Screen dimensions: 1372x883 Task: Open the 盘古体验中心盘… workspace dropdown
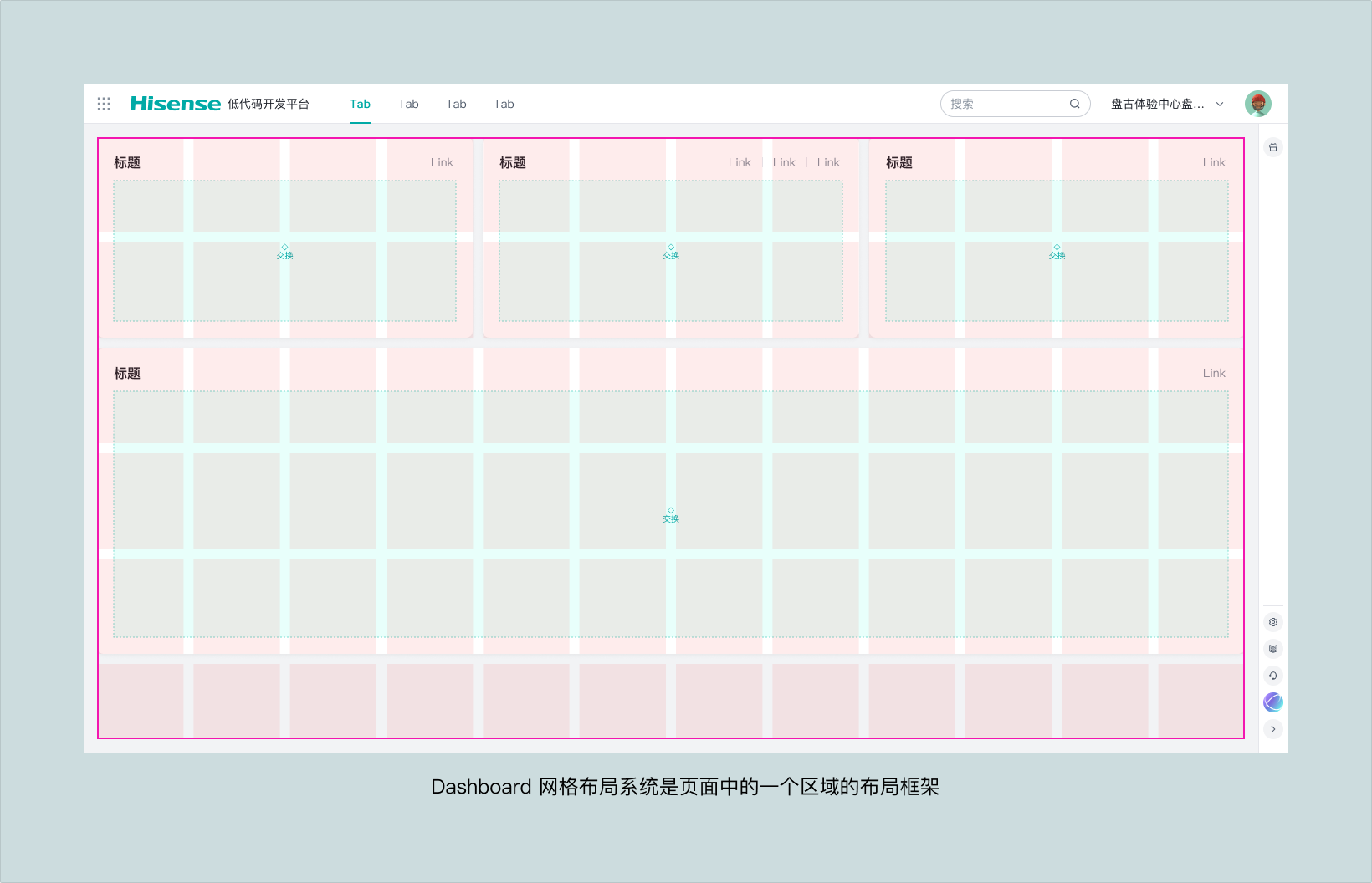pyautogui.click(x=1167, y=104)
